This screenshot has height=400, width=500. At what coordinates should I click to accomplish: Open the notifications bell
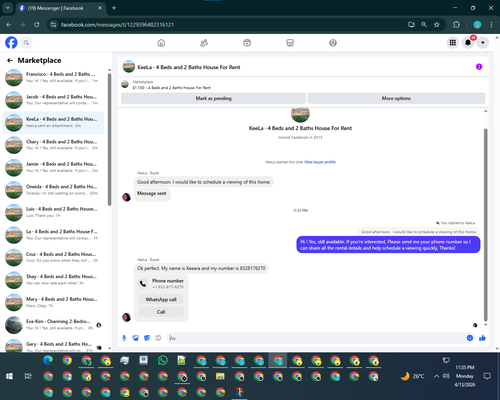coord(468,43)
